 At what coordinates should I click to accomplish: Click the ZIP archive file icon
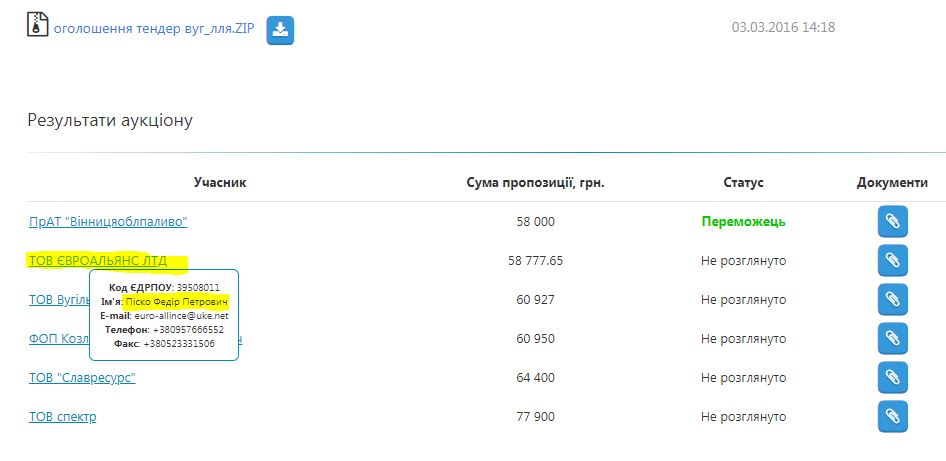37,25
